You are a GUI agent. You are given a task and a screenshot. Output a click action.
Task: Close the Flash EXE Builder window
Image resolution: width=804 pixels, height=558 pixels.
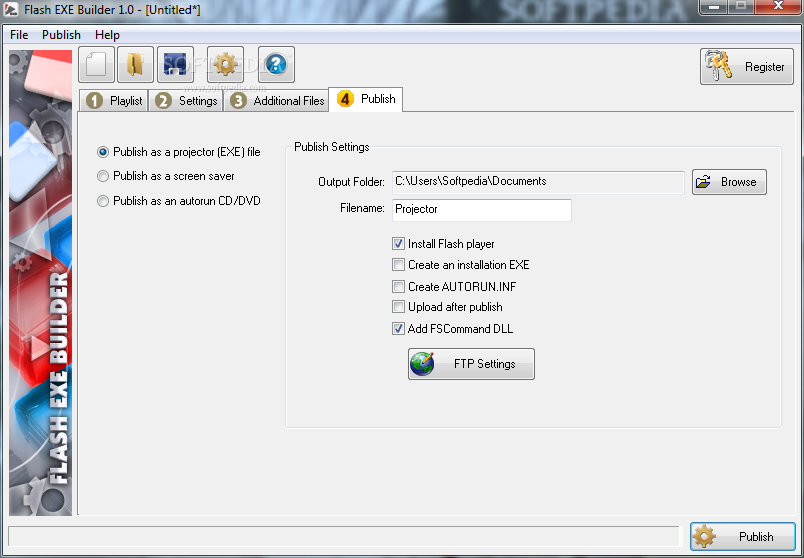pyautogui.click(x=777, y=7)
